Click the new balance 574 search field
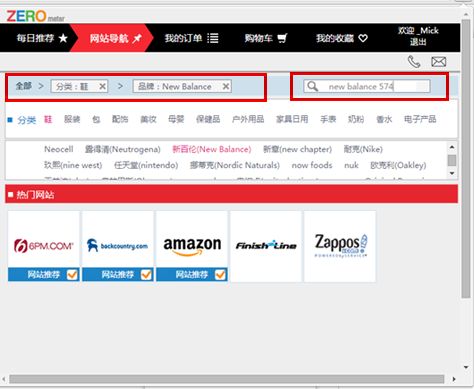The height and width of the screenshot is (389, 474). (x=367, y=86)
